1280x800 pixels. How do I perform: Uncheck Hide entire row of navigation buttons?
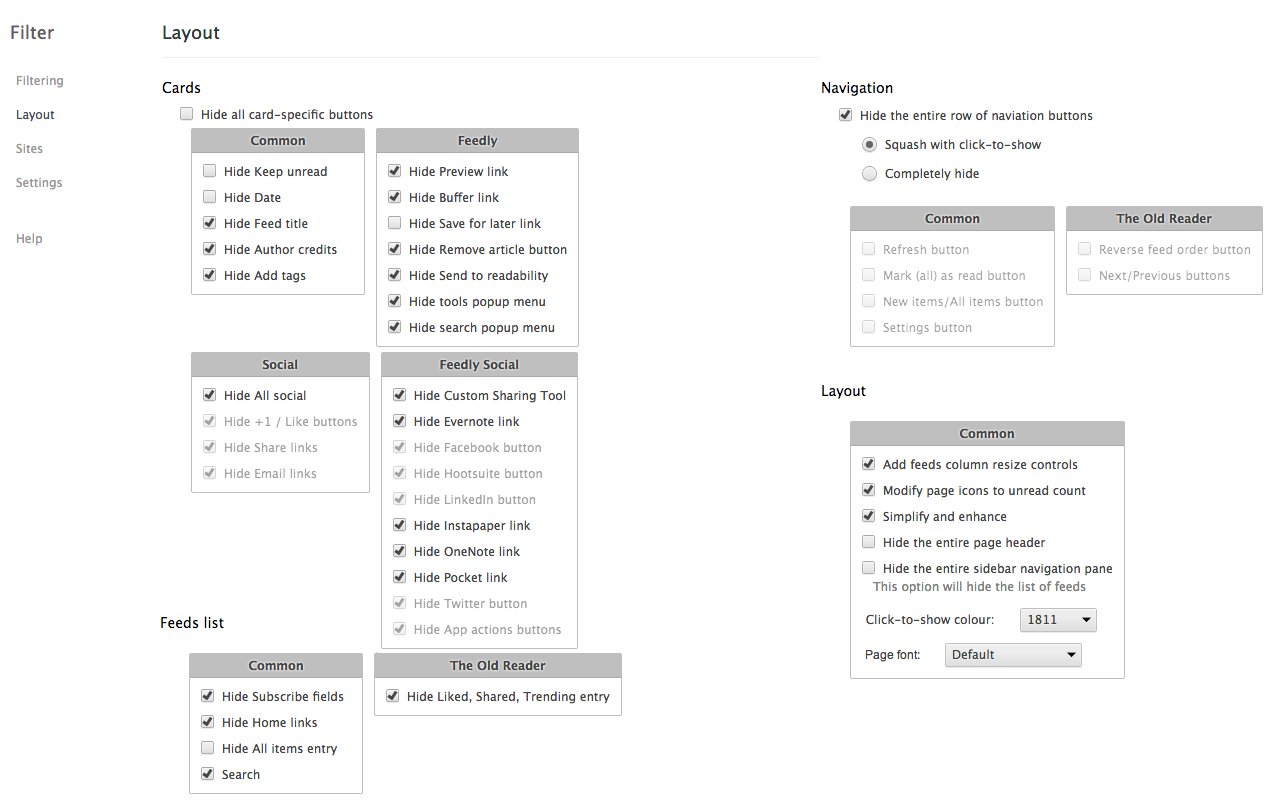846,115
